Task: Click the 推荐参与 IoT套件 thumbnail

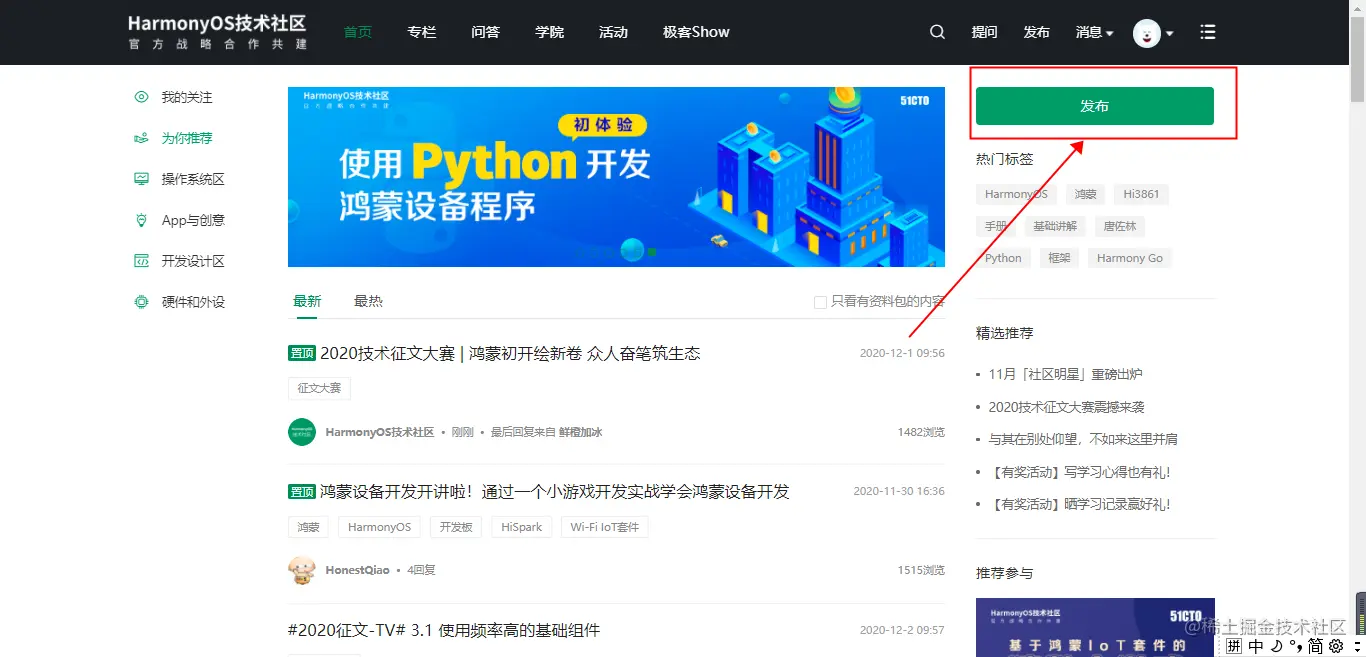Action: (1095, 627)
